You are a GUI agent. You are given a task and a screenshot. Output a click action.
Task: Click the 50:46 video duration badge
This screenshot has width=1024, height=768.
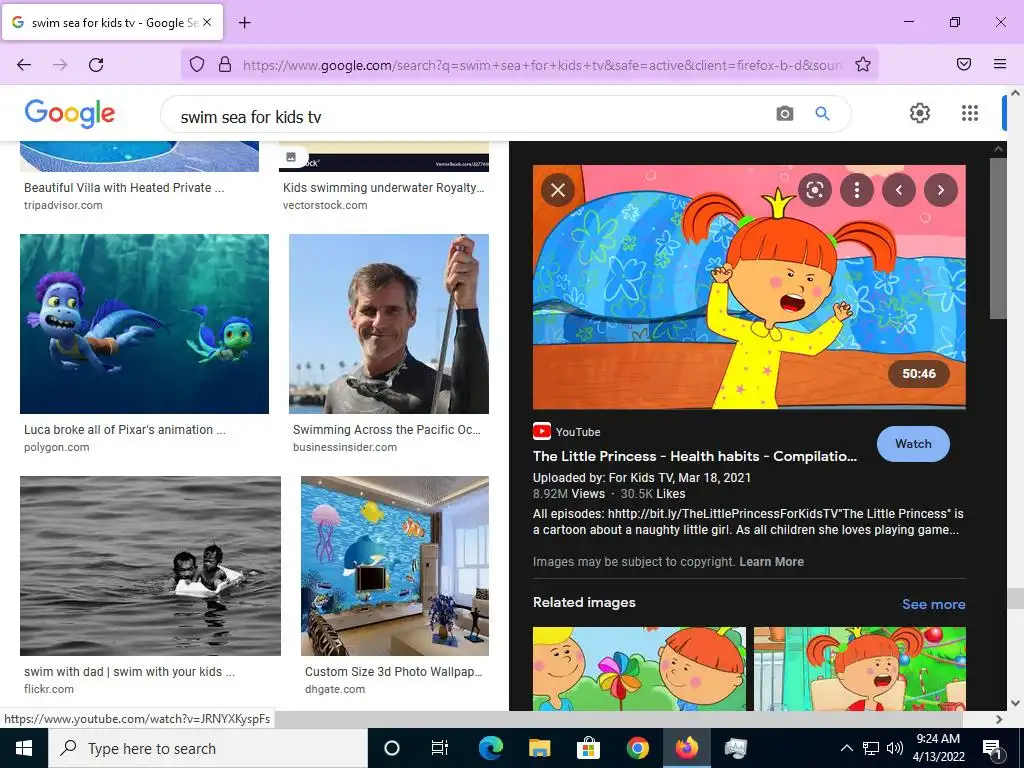pos(918,374)
